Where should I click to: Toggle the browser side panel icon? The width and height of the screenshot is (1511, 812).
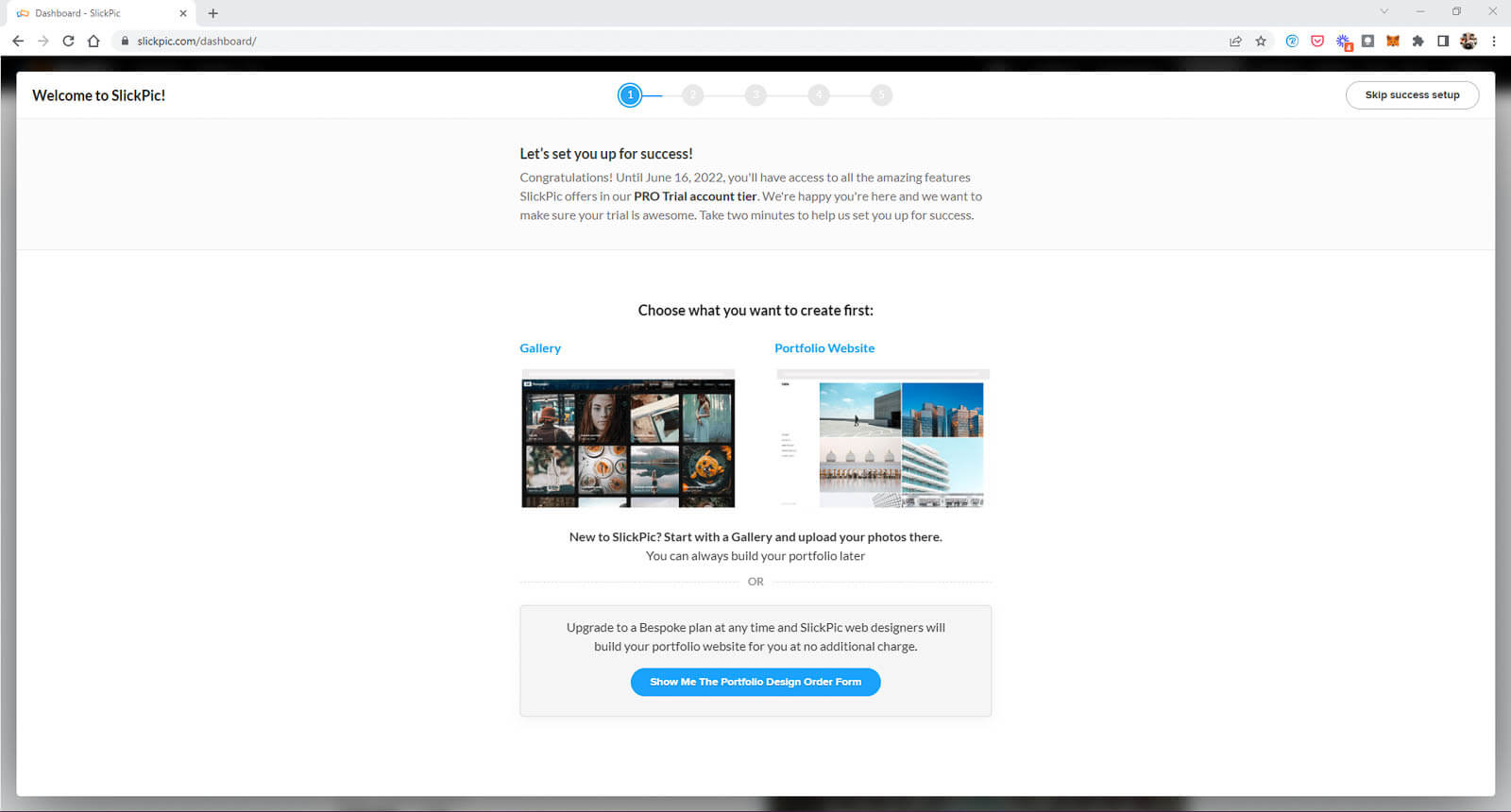pos(1443,42)
